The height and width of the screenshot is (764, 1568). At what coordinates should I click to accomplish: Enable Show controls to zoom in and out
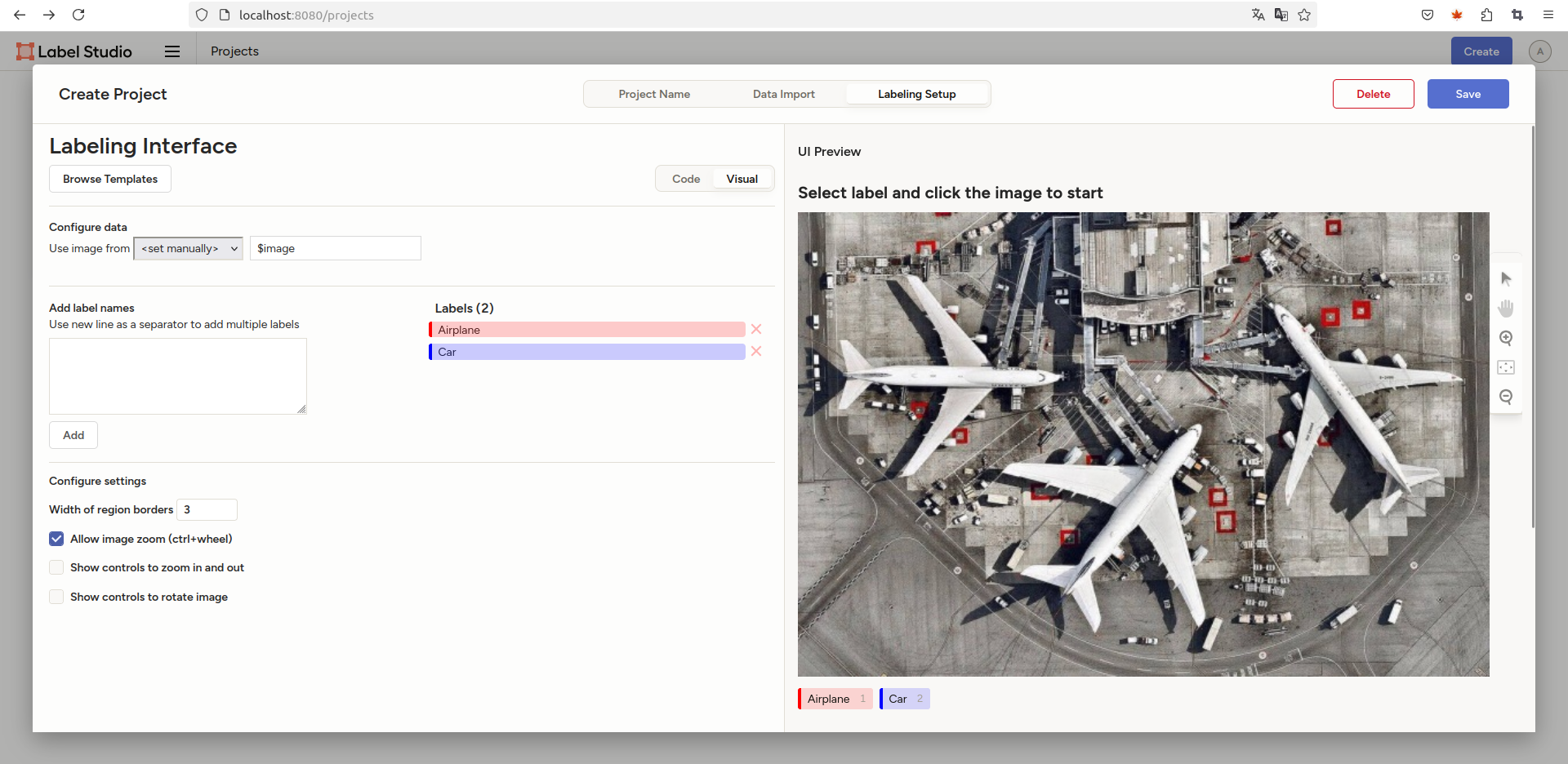pyautogui.click(x=56, y=567)
